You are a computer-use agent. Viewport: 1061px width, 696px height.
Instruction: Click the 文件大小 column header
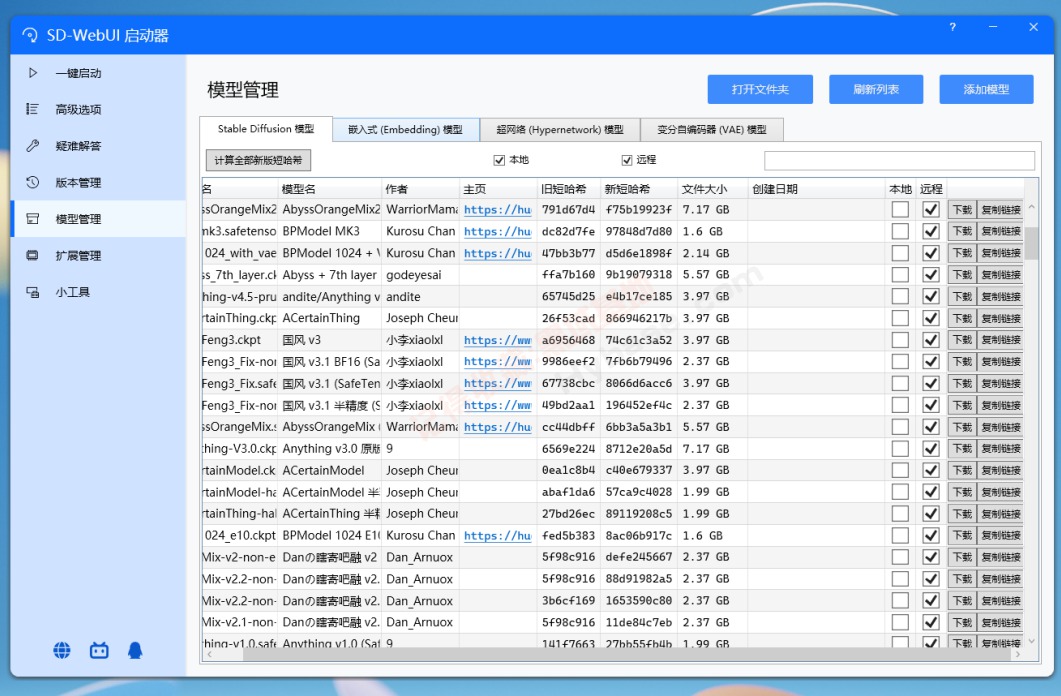[712, 189]
